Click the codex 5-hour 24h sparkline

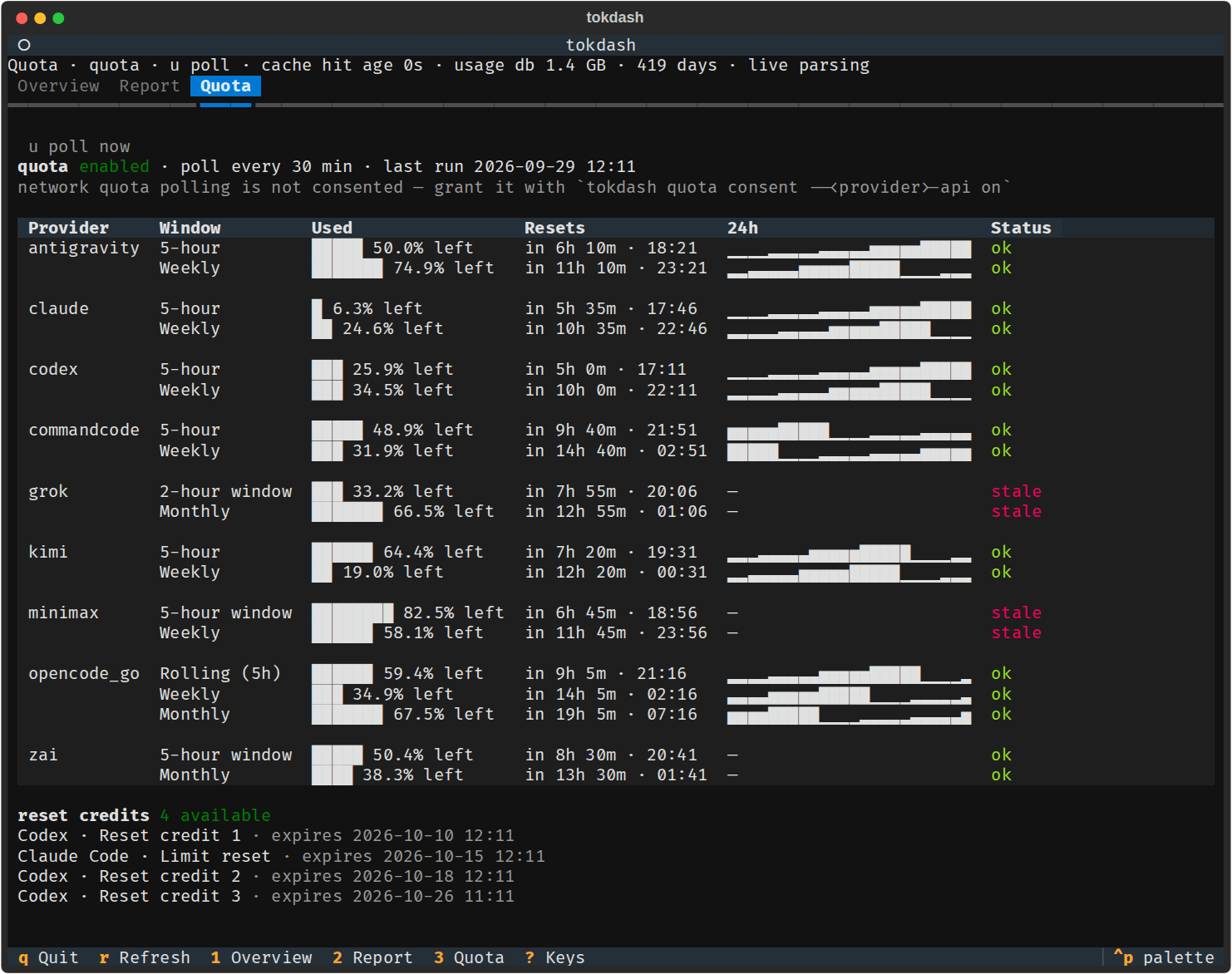click(849, 369)
